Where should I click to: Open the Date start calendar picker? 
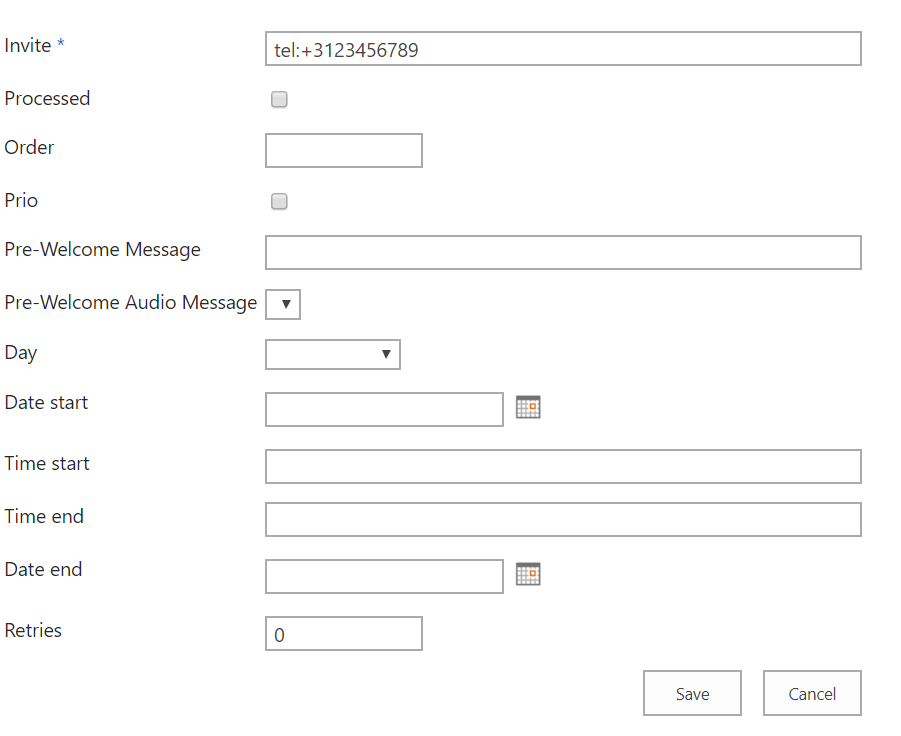click(x=528, y=407)
